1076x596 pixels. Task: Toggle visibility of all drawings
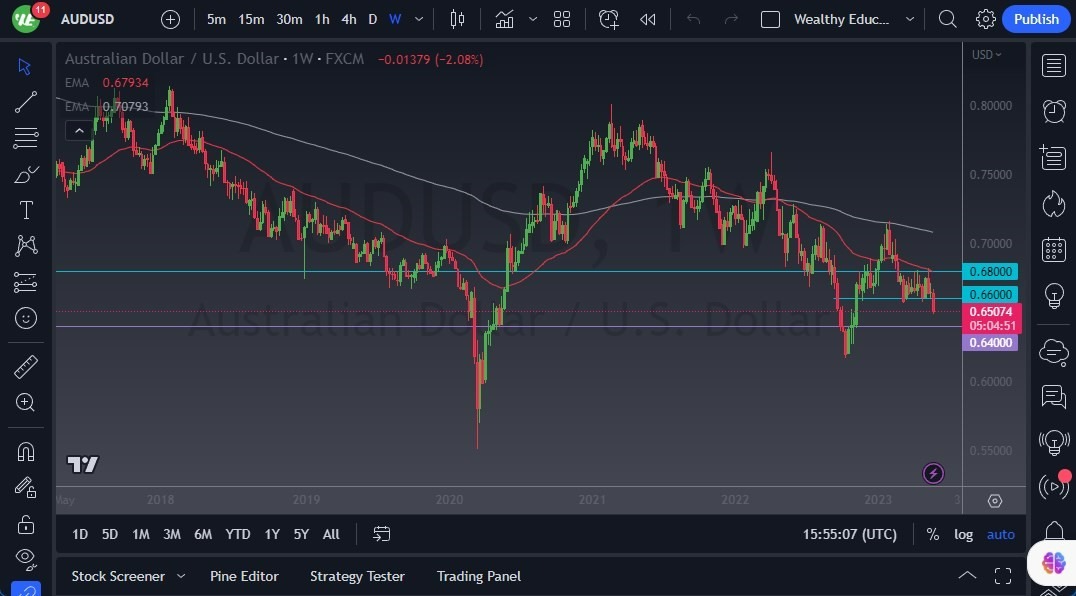click(26, 559)
